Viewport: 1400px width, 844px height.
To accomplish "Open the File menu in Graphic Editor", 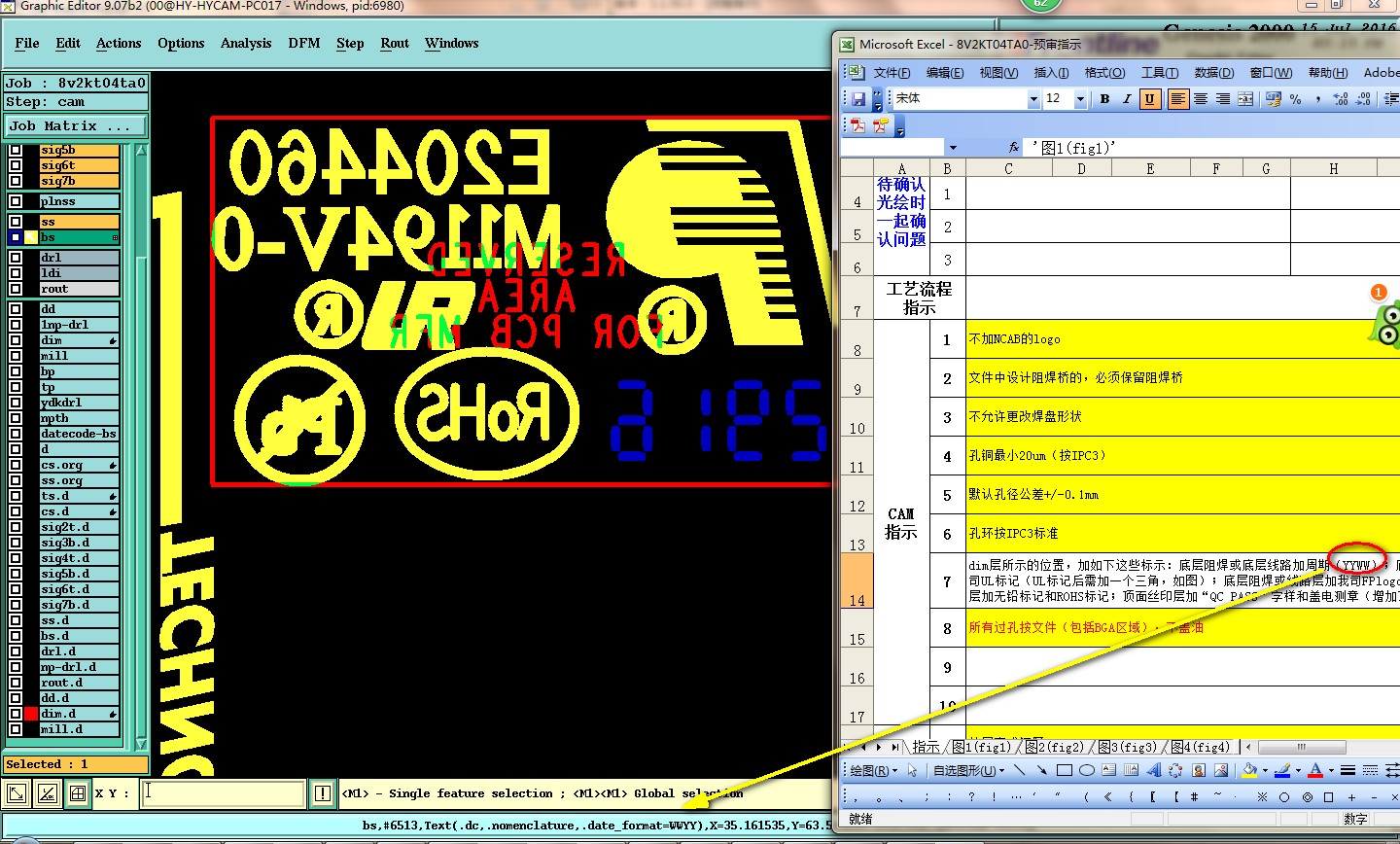I will [27, 43].
